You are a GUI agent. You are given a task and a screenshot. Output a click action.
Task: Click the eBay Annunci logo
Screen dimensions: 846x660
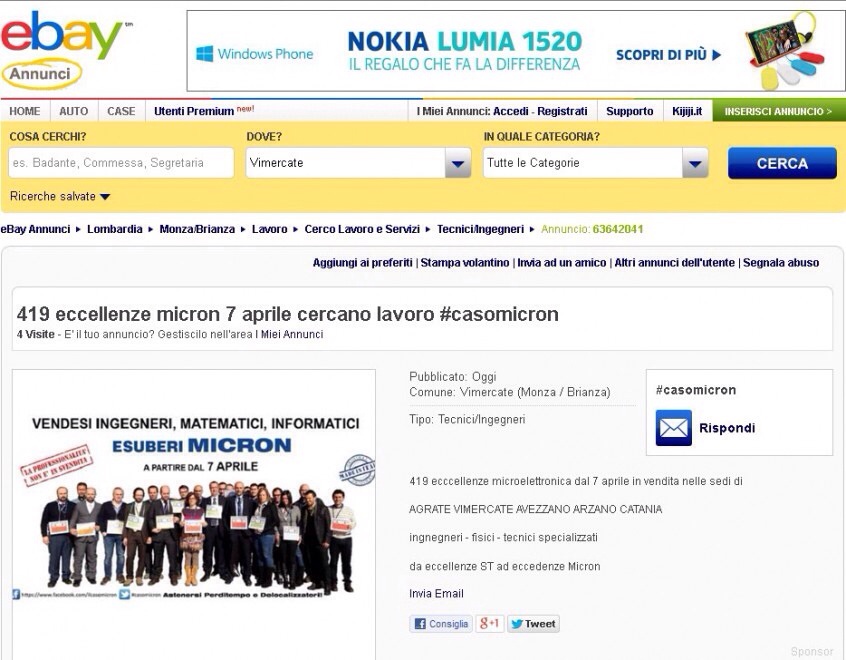(62, 47)
